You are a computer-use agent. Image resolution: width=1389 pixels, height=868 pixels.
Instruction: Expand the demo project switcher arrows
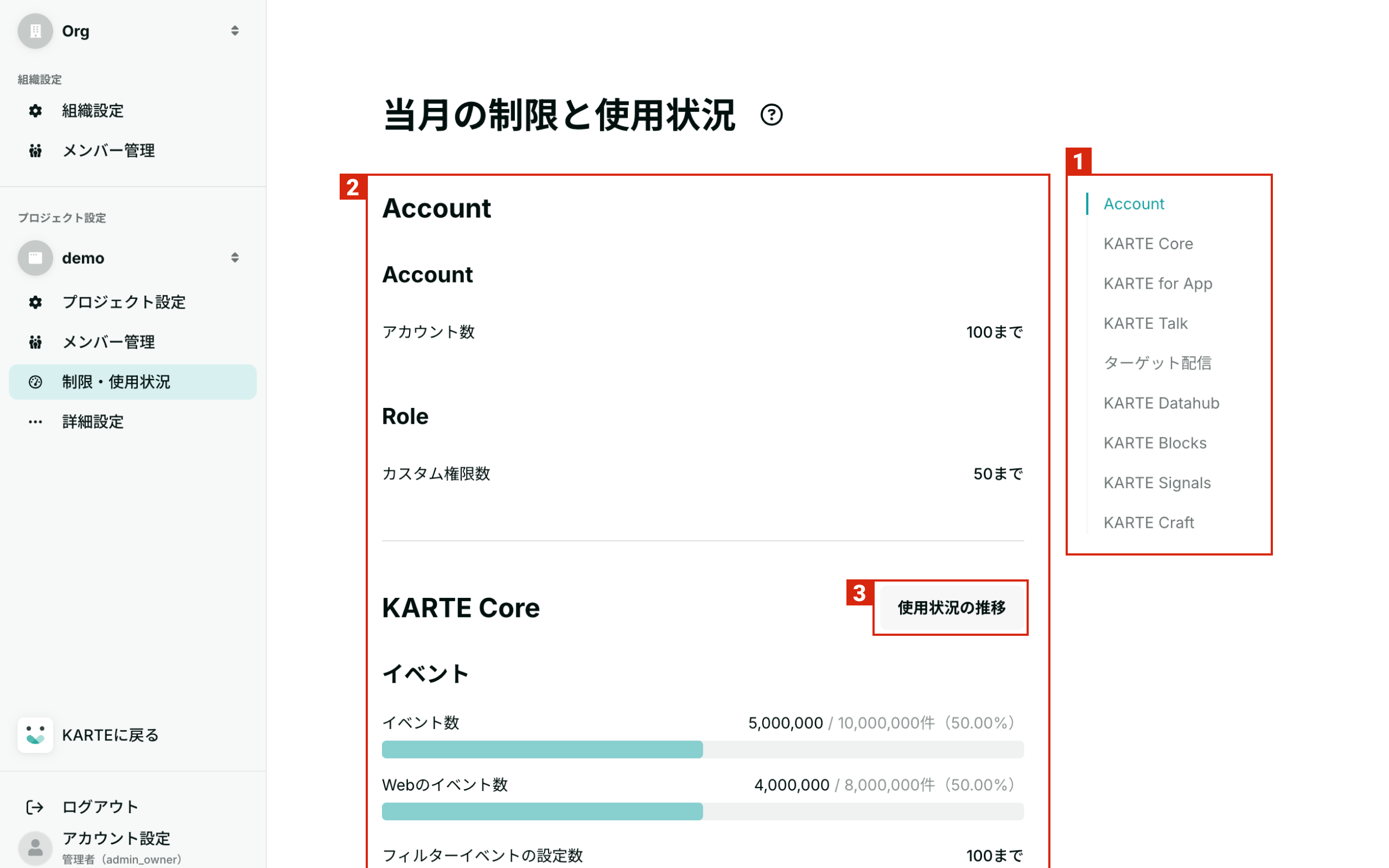point(235,258)
